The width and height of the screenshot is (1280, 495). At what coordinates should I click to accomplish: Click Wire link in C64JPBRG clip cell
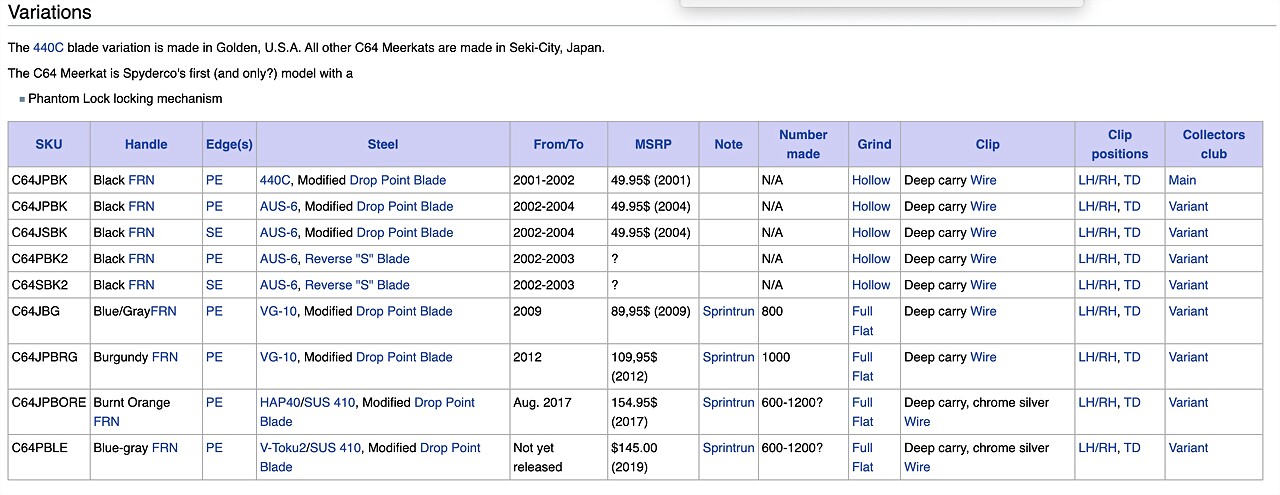coord(983,357)
